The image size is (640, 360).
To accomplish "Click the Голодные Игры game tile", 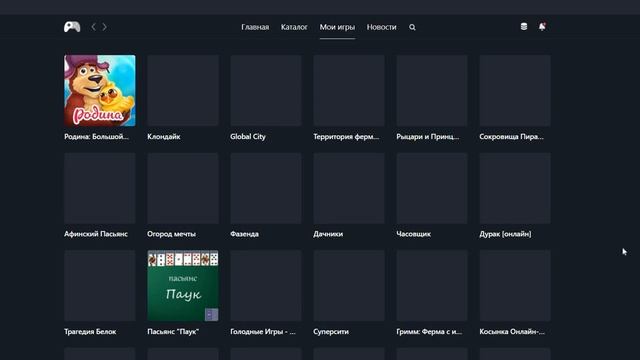I will click(x=266, y=286).
